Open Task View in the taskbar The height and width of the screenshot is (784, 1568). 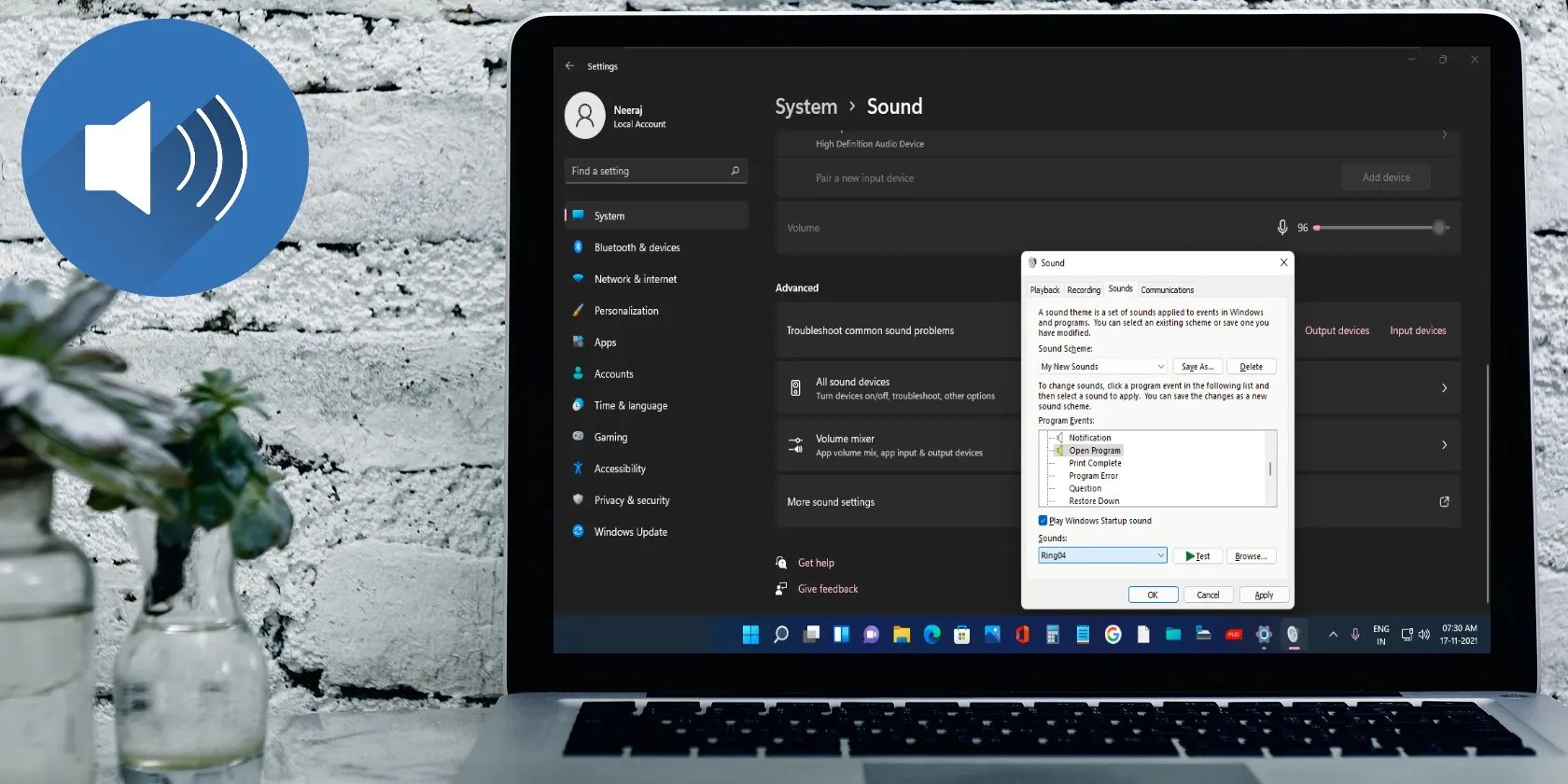click(811, 635)
